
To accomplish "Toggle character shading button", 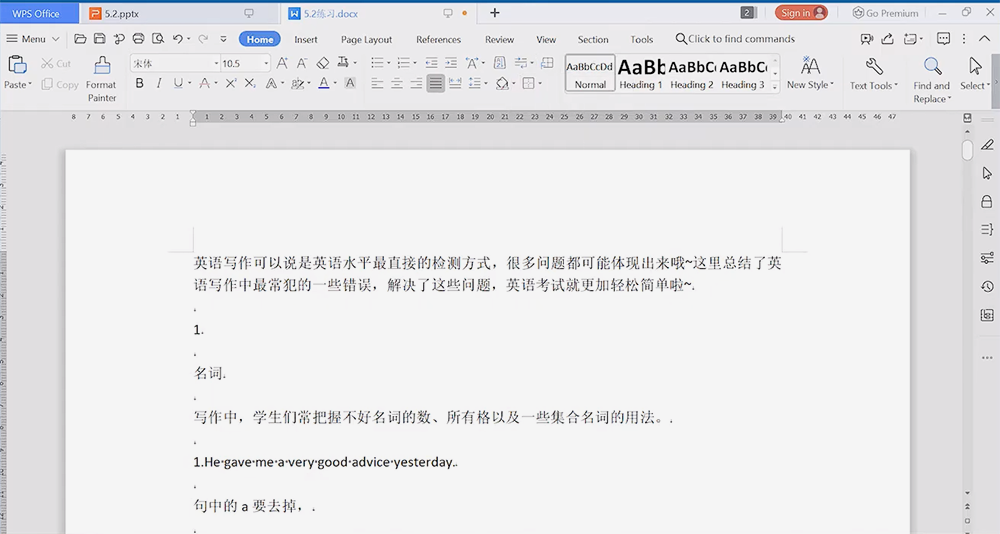I will 350,83.
